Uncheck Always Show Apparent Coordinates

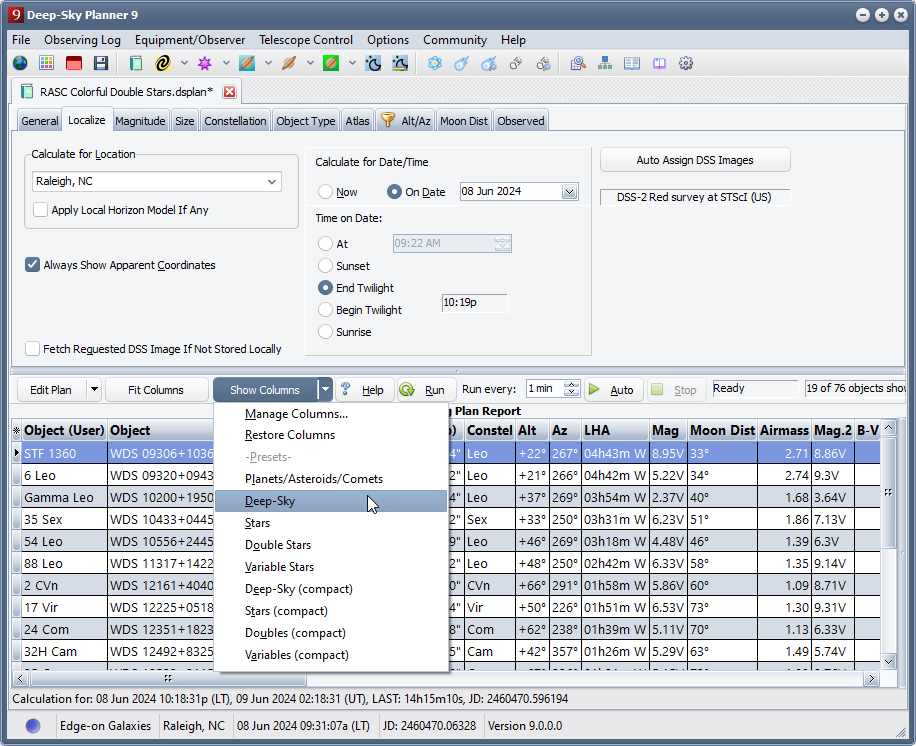33,265
